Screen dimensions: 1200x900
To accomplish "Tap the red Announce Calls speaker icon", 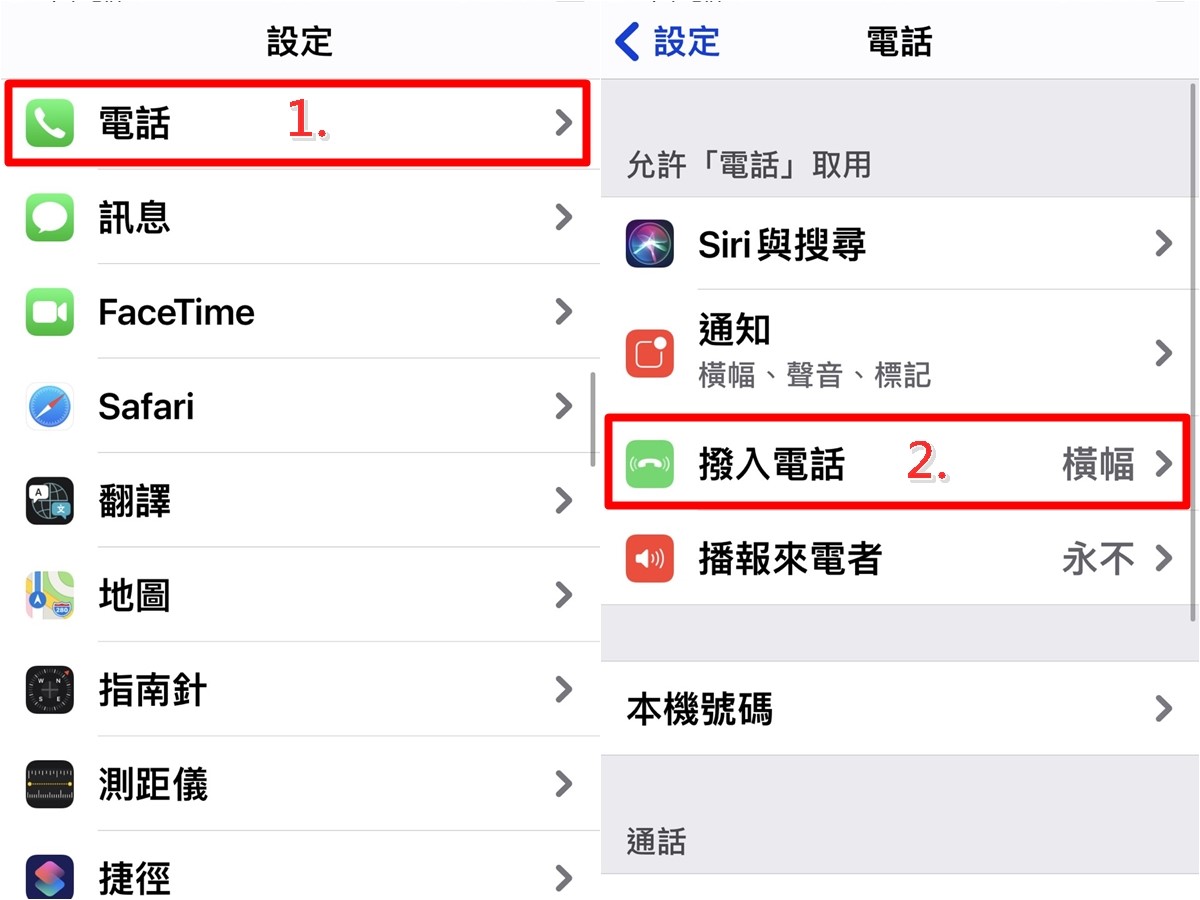I will click(650, 558).
